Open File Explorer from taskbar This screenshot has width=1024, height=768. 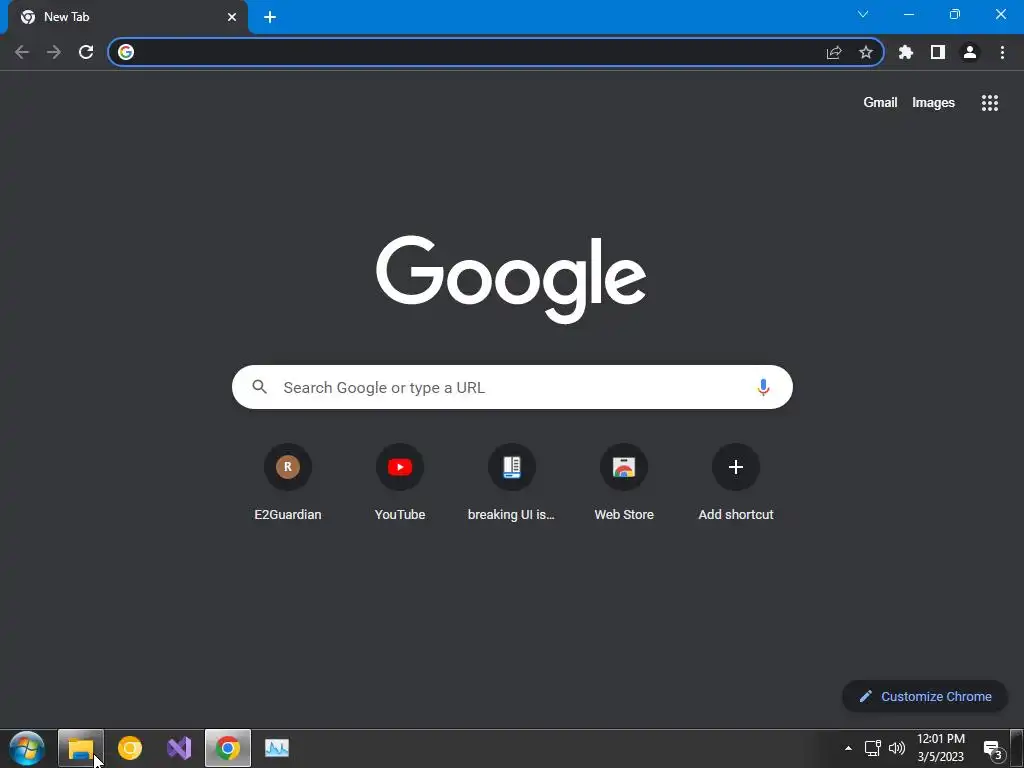[81, 748]
